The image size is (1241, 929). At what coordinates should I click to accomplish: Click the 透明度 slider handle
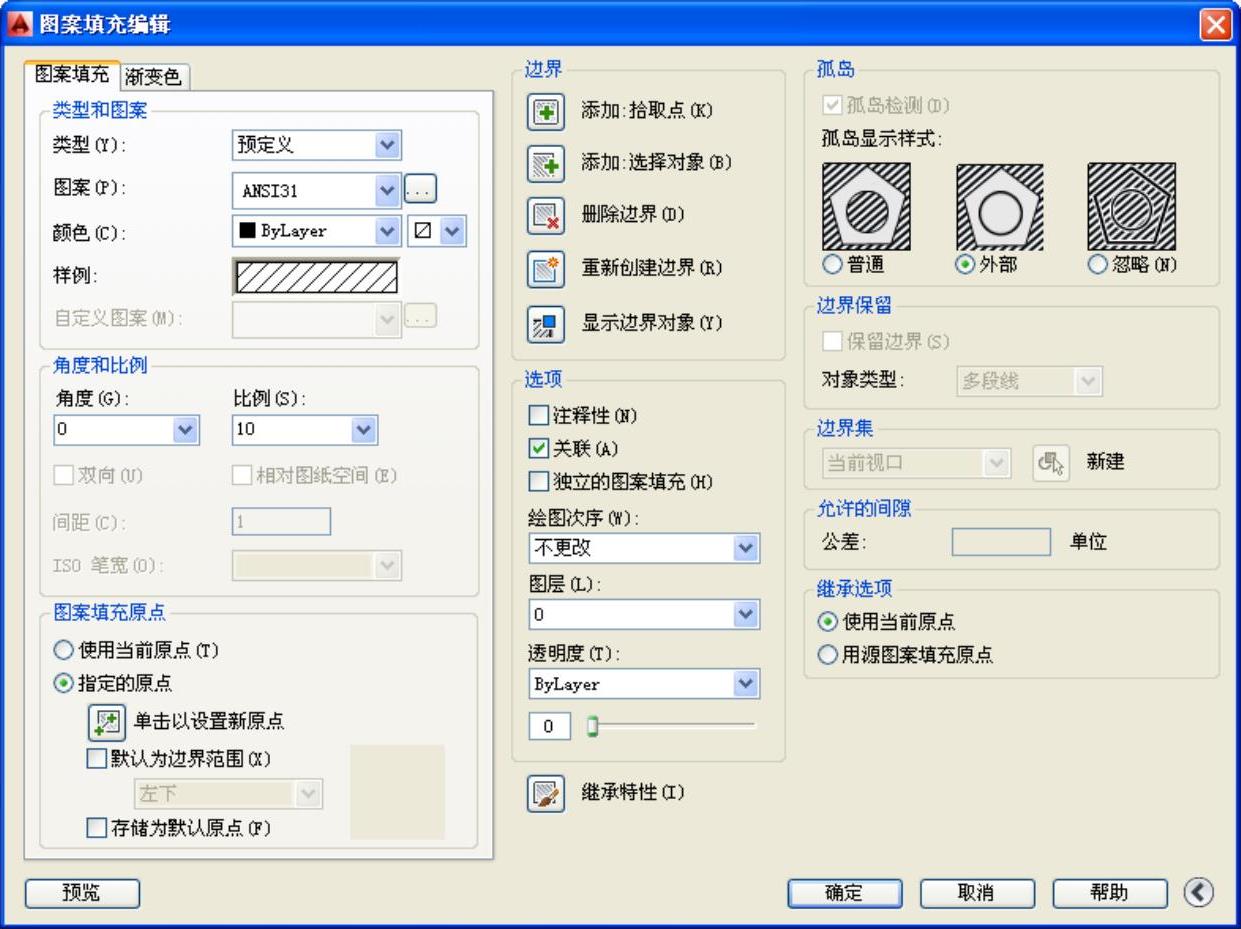pyautogui.click(x=592, y=727)
